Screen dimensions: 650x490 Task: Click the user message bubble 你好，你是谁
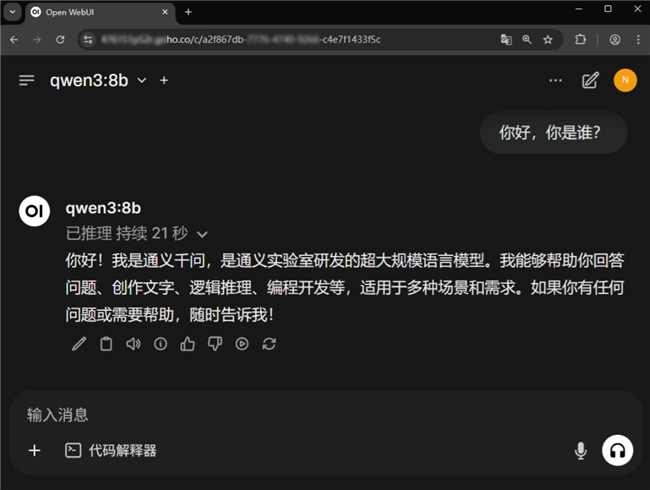[553, 133]
